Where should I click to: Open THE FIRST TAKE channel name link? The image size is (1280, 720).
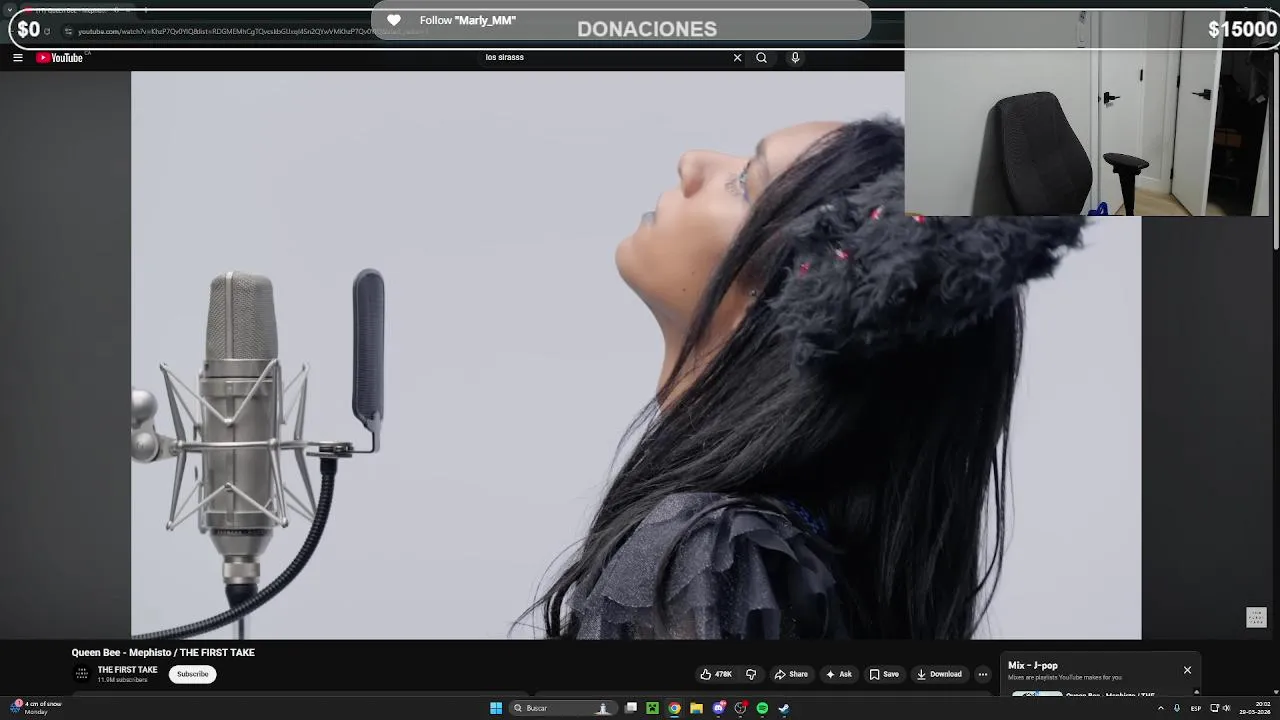coord(127,670)
